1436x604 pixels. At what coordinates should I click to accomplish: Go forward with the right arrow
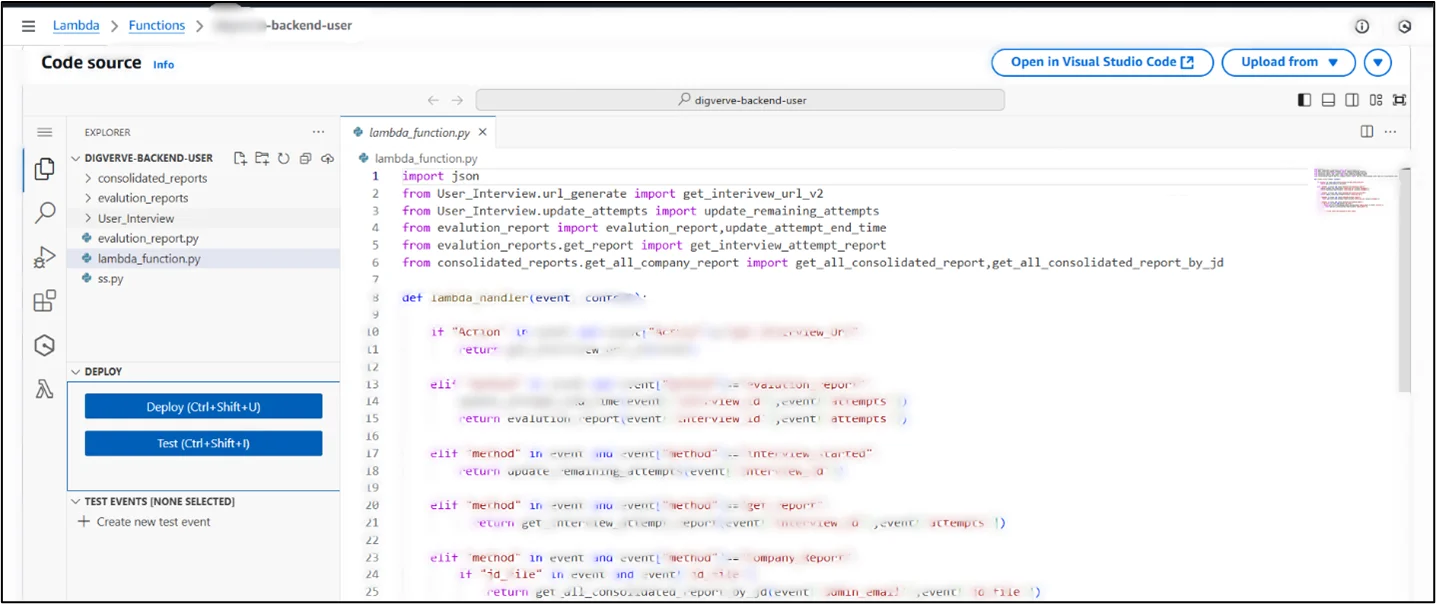click(457, 100)
